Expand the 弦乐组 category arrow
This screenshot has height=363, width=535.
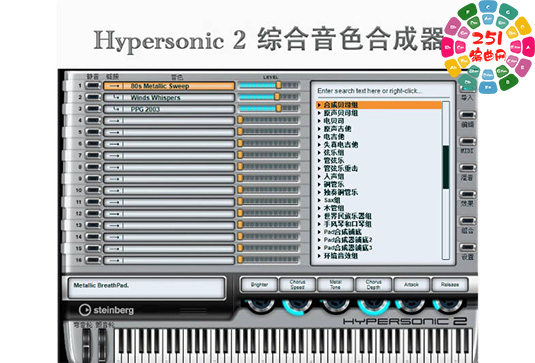click(x=319, y=153)
